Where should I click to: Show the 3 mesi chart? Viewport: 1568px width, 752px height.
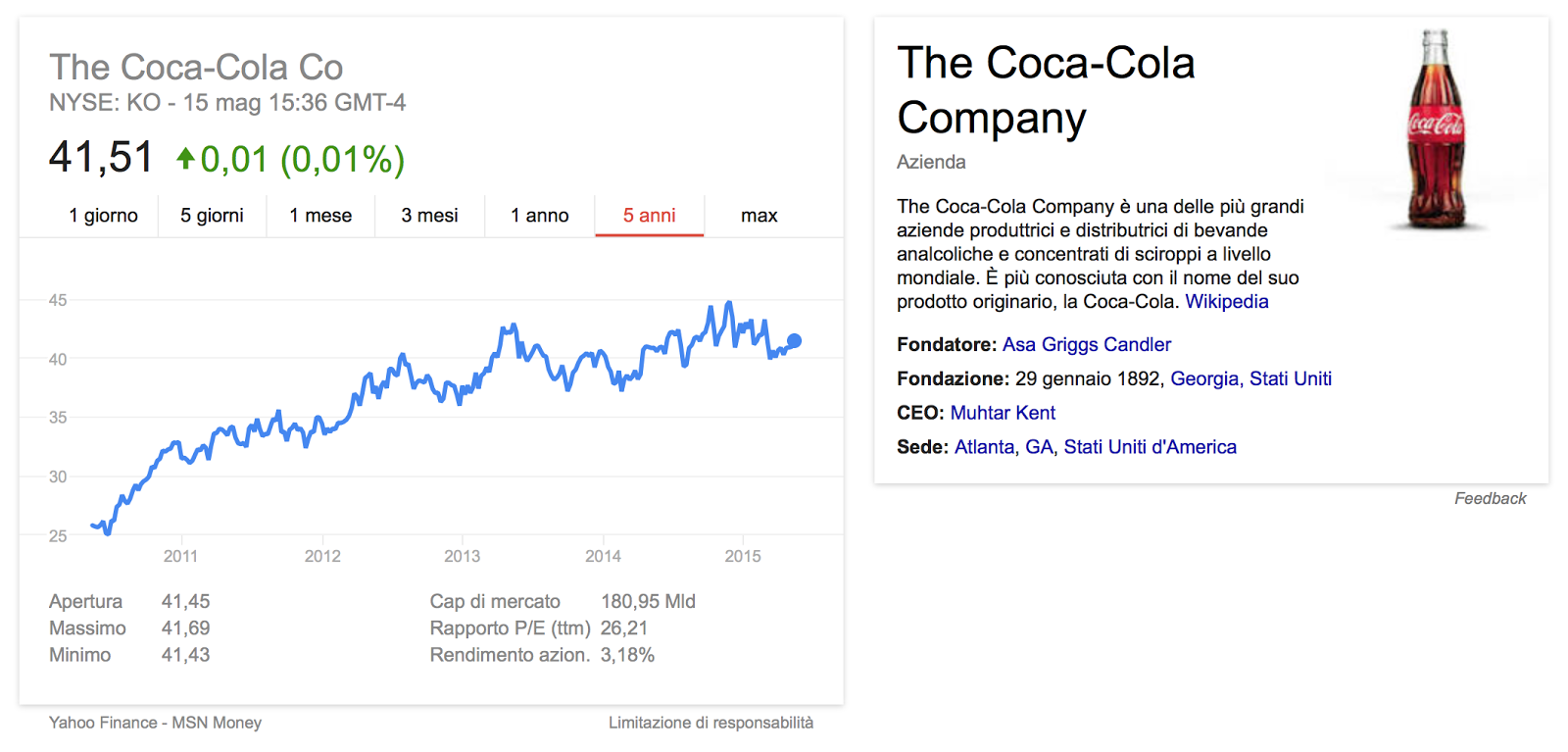(x=429, y=216)
